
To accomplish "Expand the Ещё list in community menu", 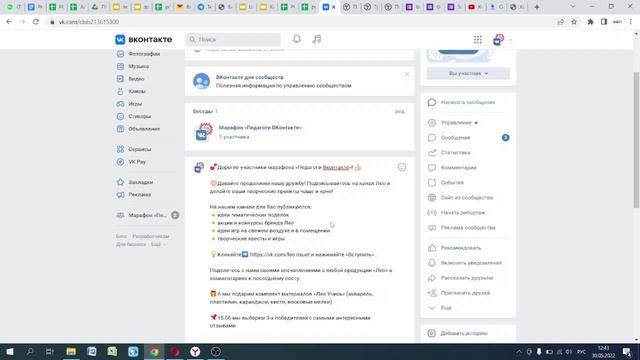I will click(446, 308).
